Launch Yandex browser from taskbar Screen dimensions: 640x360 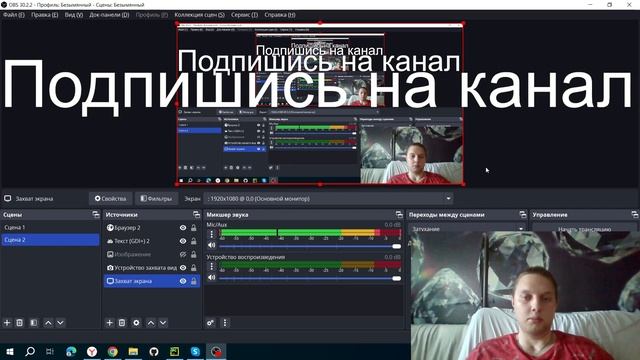point(92,351)
